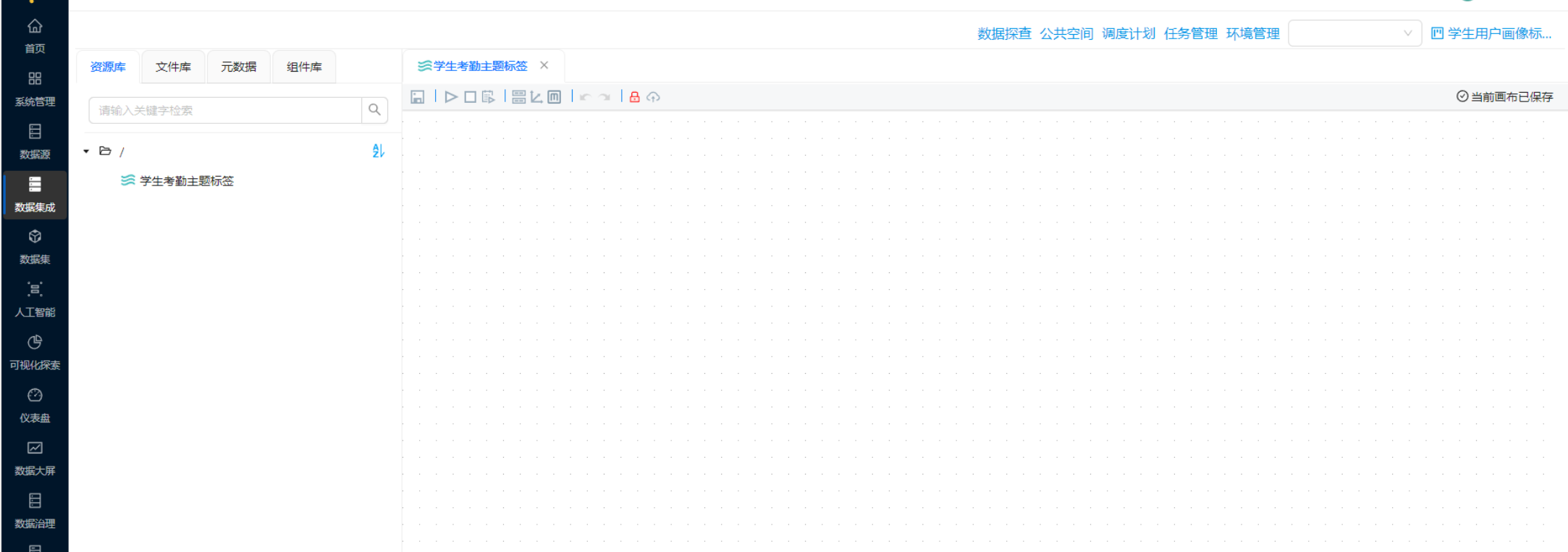Open the 数据探查 link
The width and height of the screenshot is (1568, 552).
tap(1004, 33)
